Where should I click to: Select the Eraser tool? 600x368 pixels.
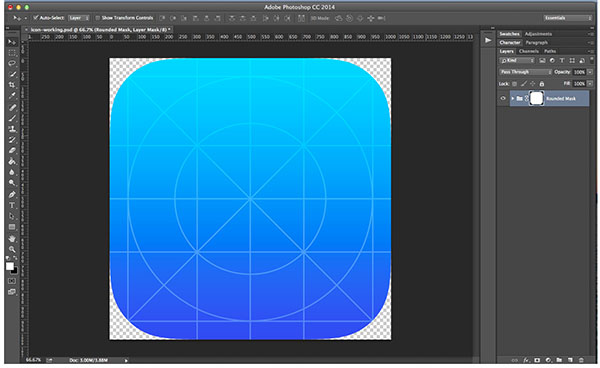12,150
